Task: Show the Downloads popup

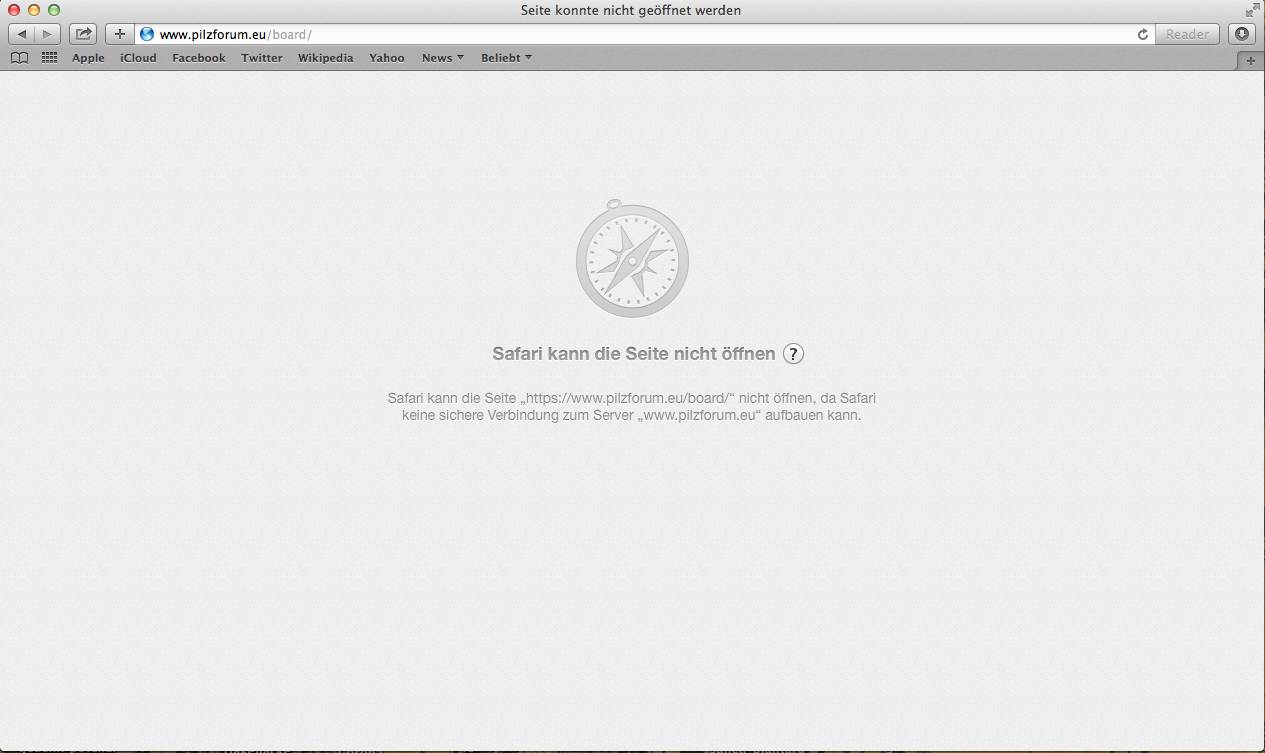Action: pos(1241,34)
